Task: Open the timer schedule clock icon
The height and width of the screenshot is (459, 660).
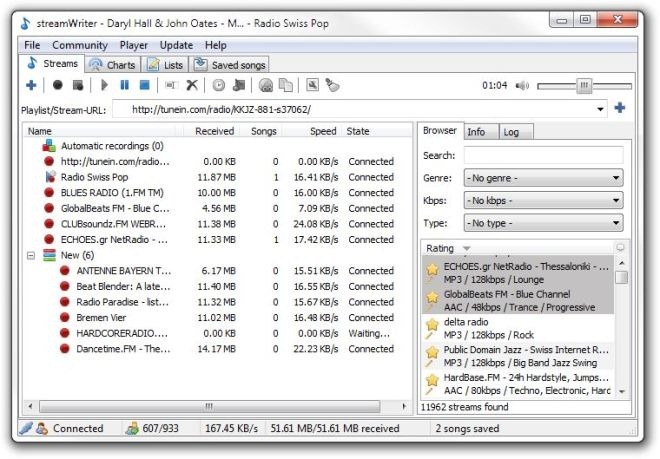Action: tap(219, 86)
